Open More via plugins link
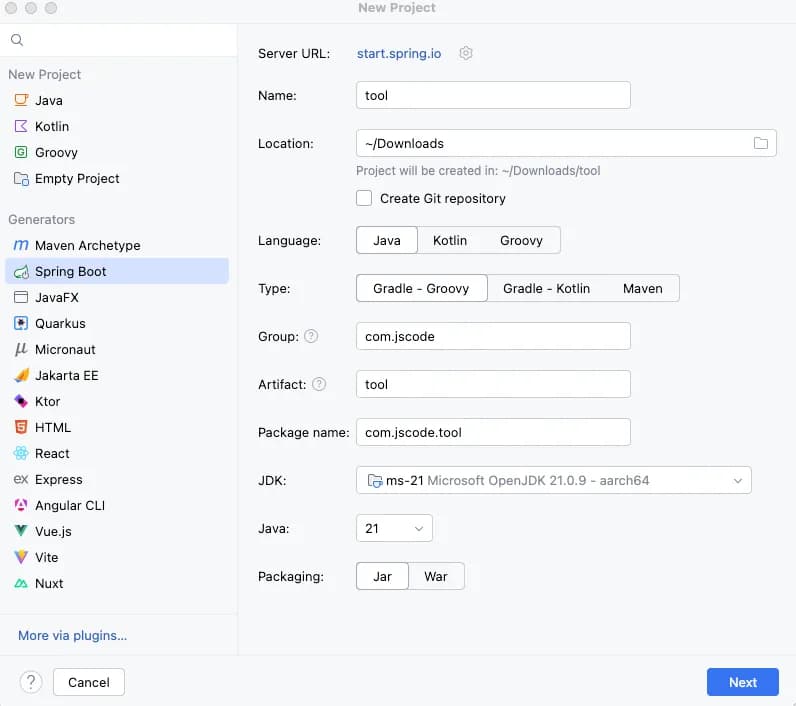This screenshot has width=796, height=706. pyautogui.click(x=72, y=635)
